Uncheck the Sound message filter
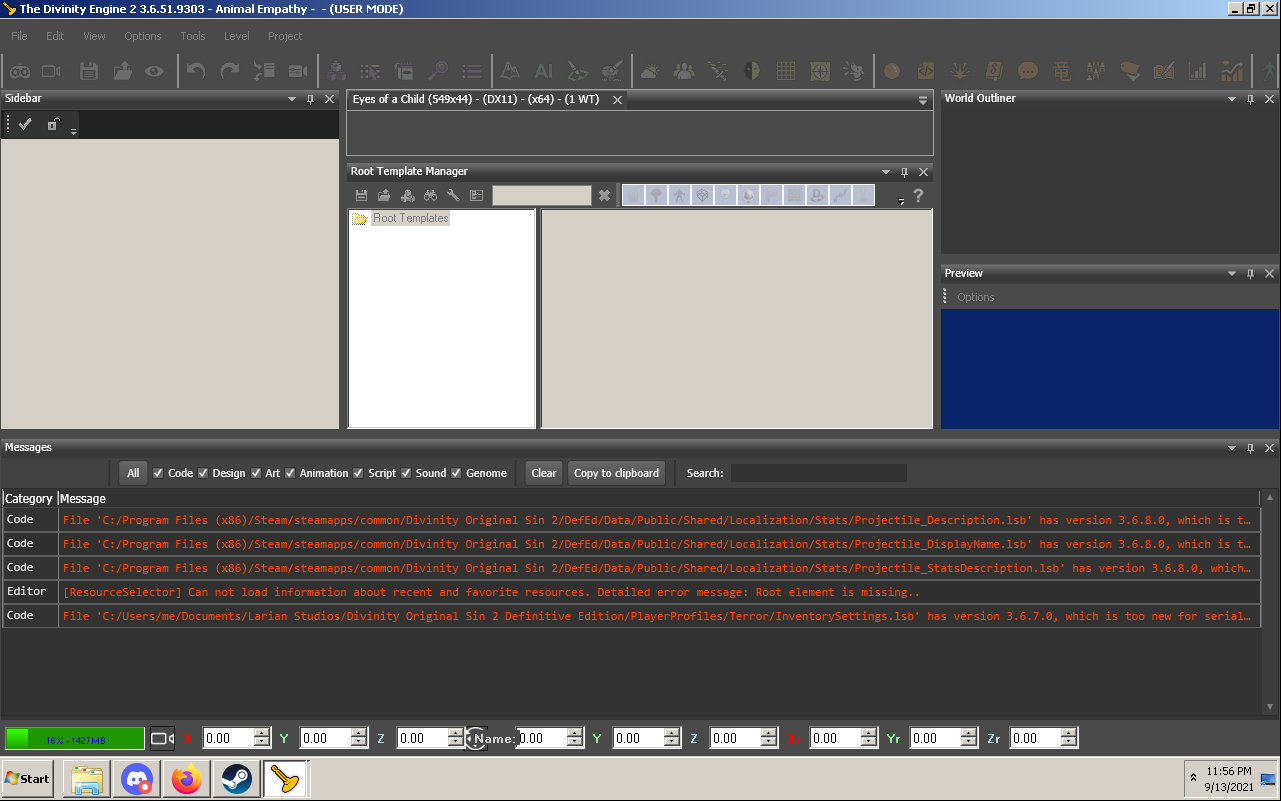 click(407, 473)
